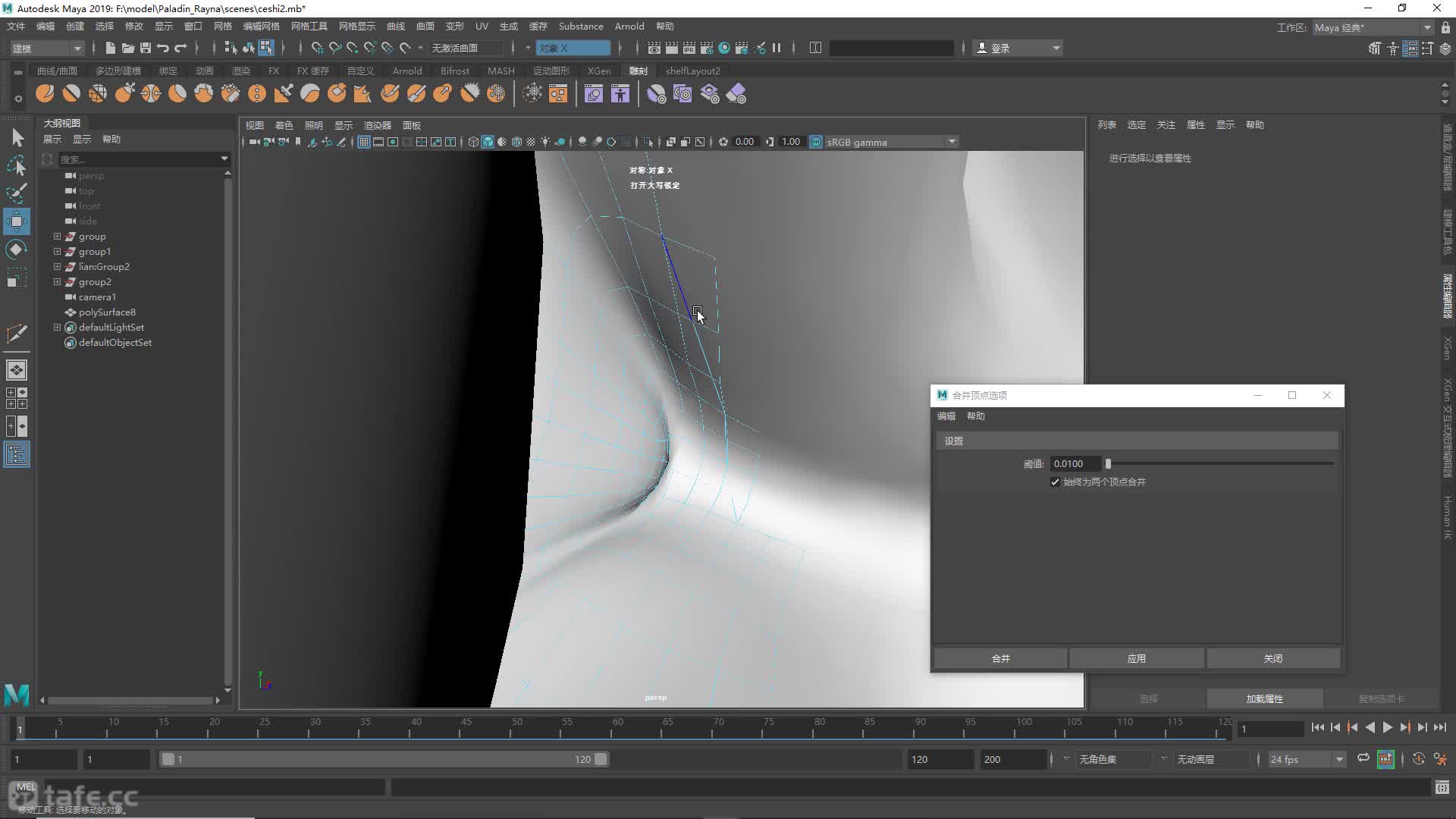The height and width of the screenshot is (819, 1456).
Task: Click the Redo arrow in status line
Action: click(180, 48)
